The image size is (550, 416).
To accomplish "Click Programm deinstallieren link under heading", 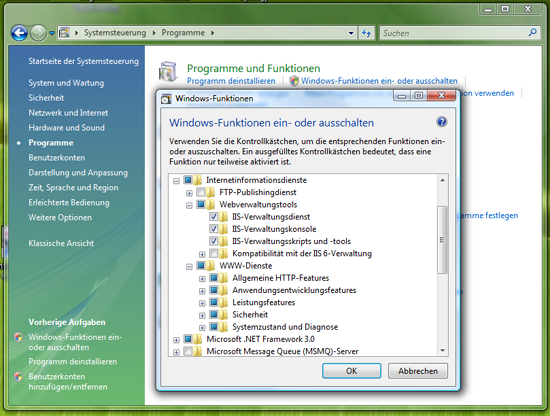I will [x=231, y=81].
